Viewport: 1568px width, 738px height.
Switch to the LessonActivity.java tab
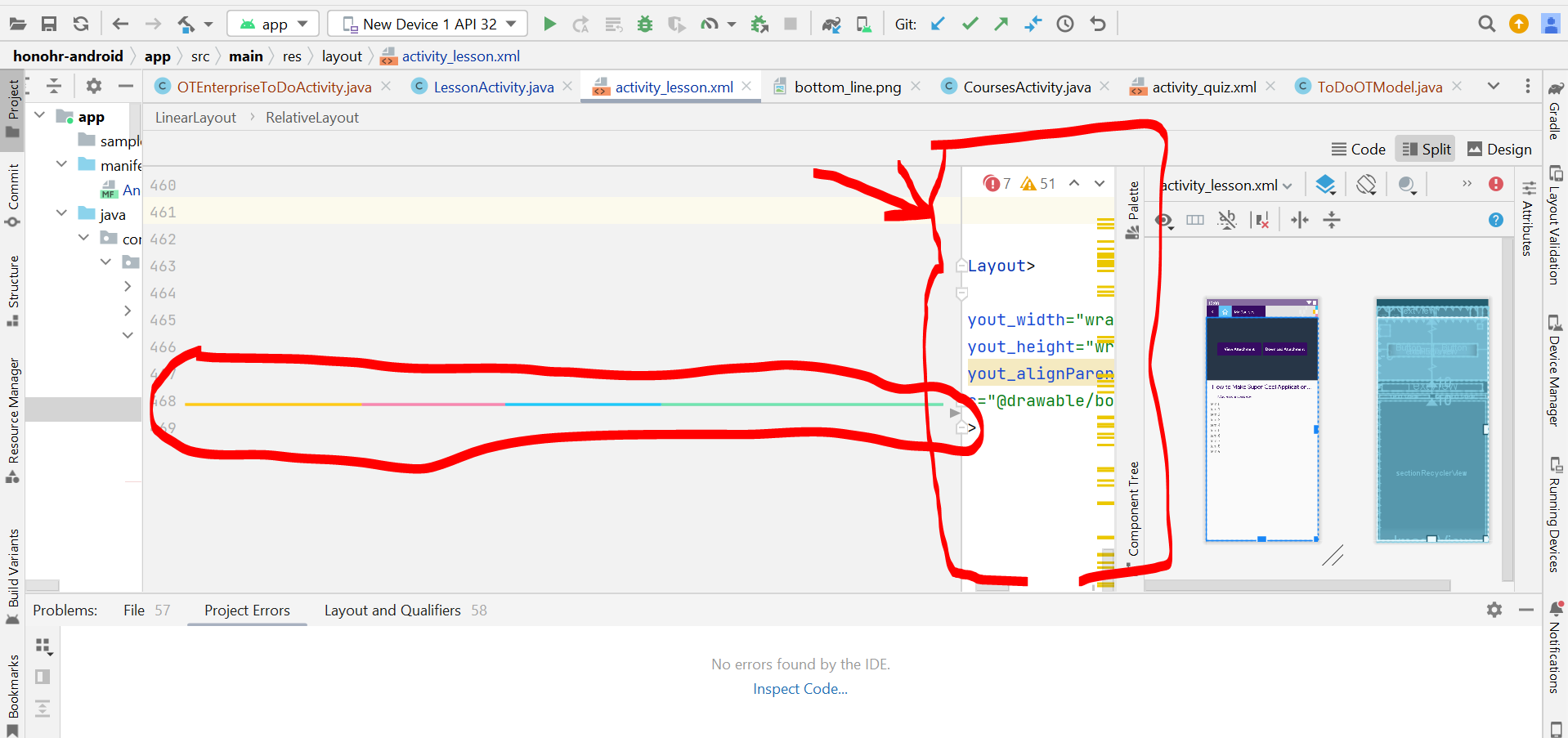pyautogui.click(x=493, y=87)
